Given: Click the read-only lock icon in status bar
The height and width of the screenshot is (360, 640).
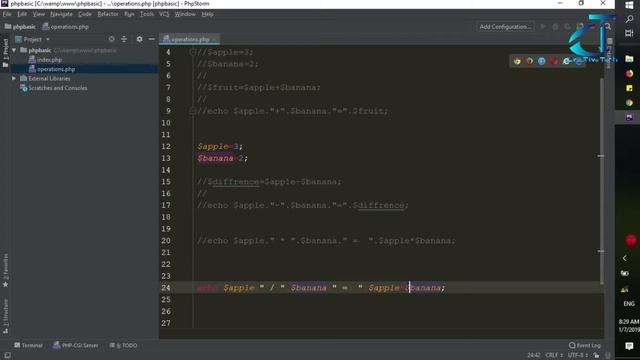Looking at the screenshot, I should pos(596,355).
